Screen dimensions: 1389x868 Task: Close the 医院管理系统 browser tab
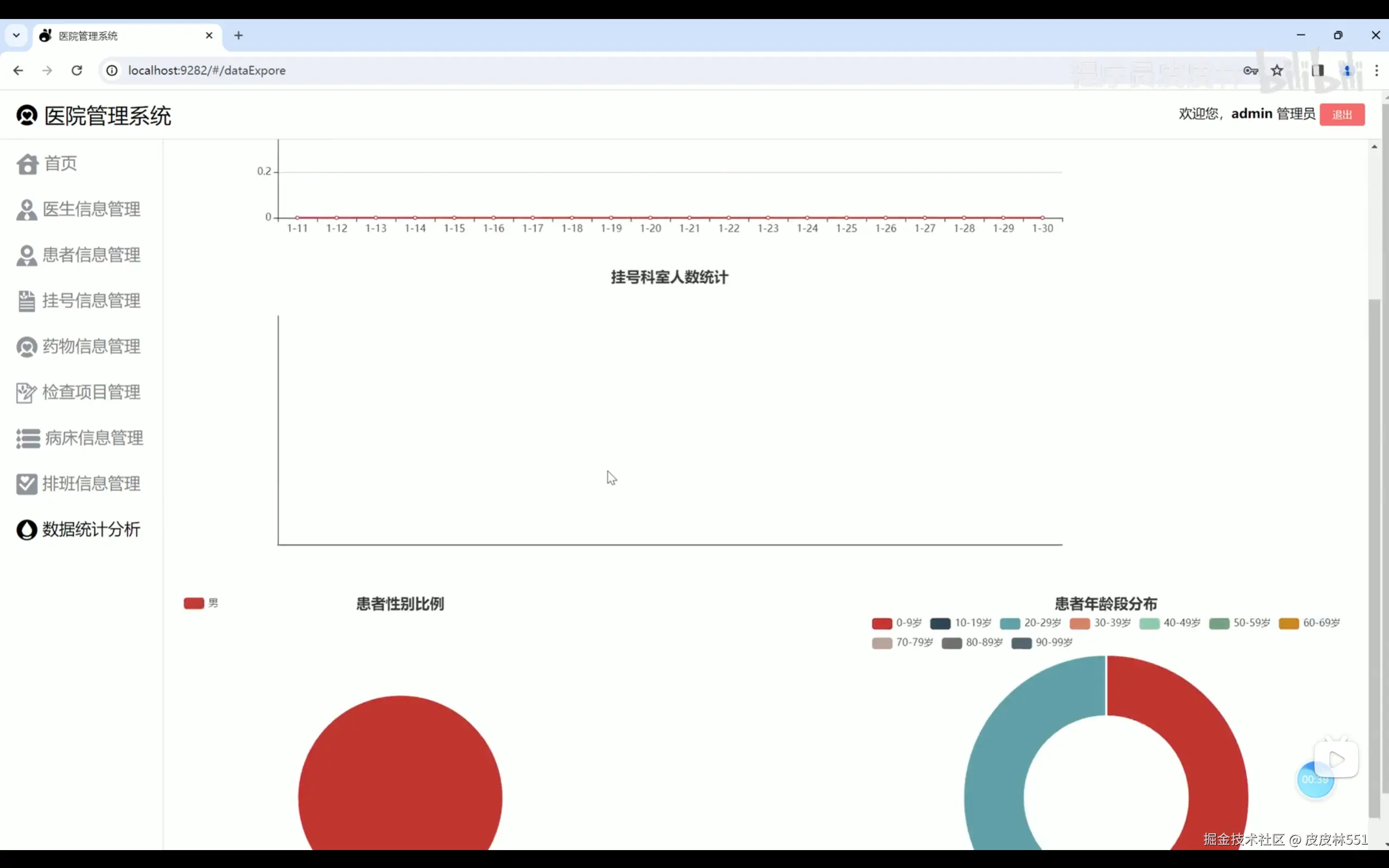click(x=209, y=36)
